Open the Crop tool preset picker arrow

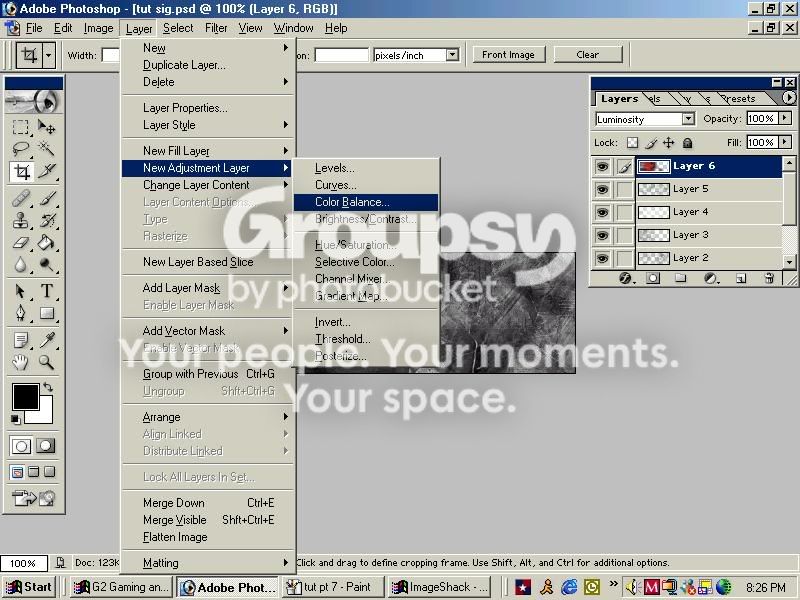tap(49, 55)
